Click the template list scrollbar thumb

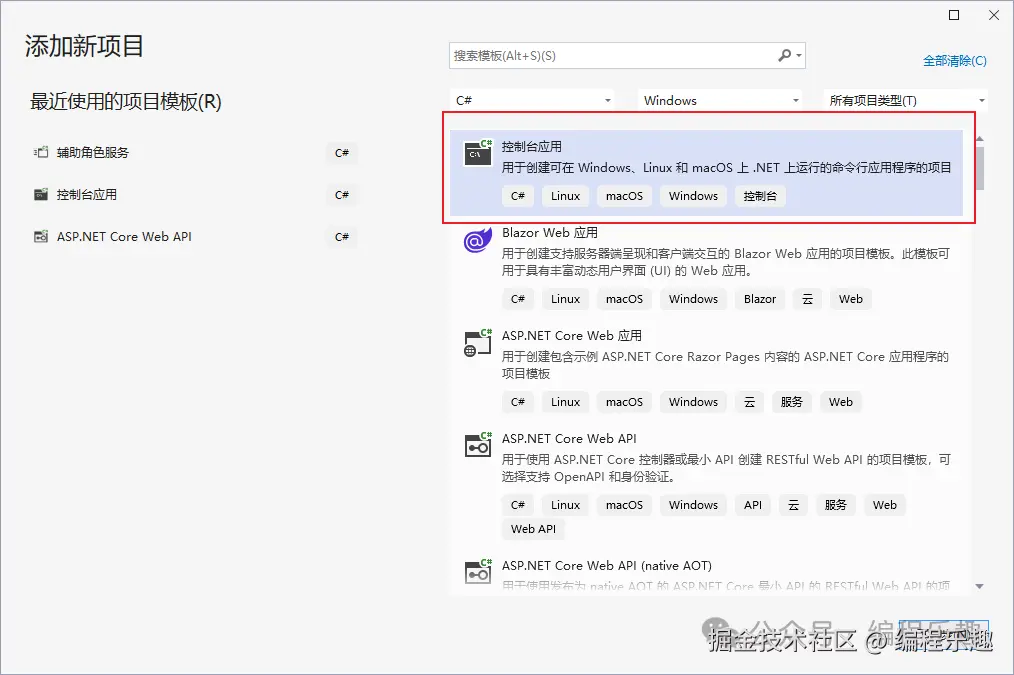(x=980, y=168)
